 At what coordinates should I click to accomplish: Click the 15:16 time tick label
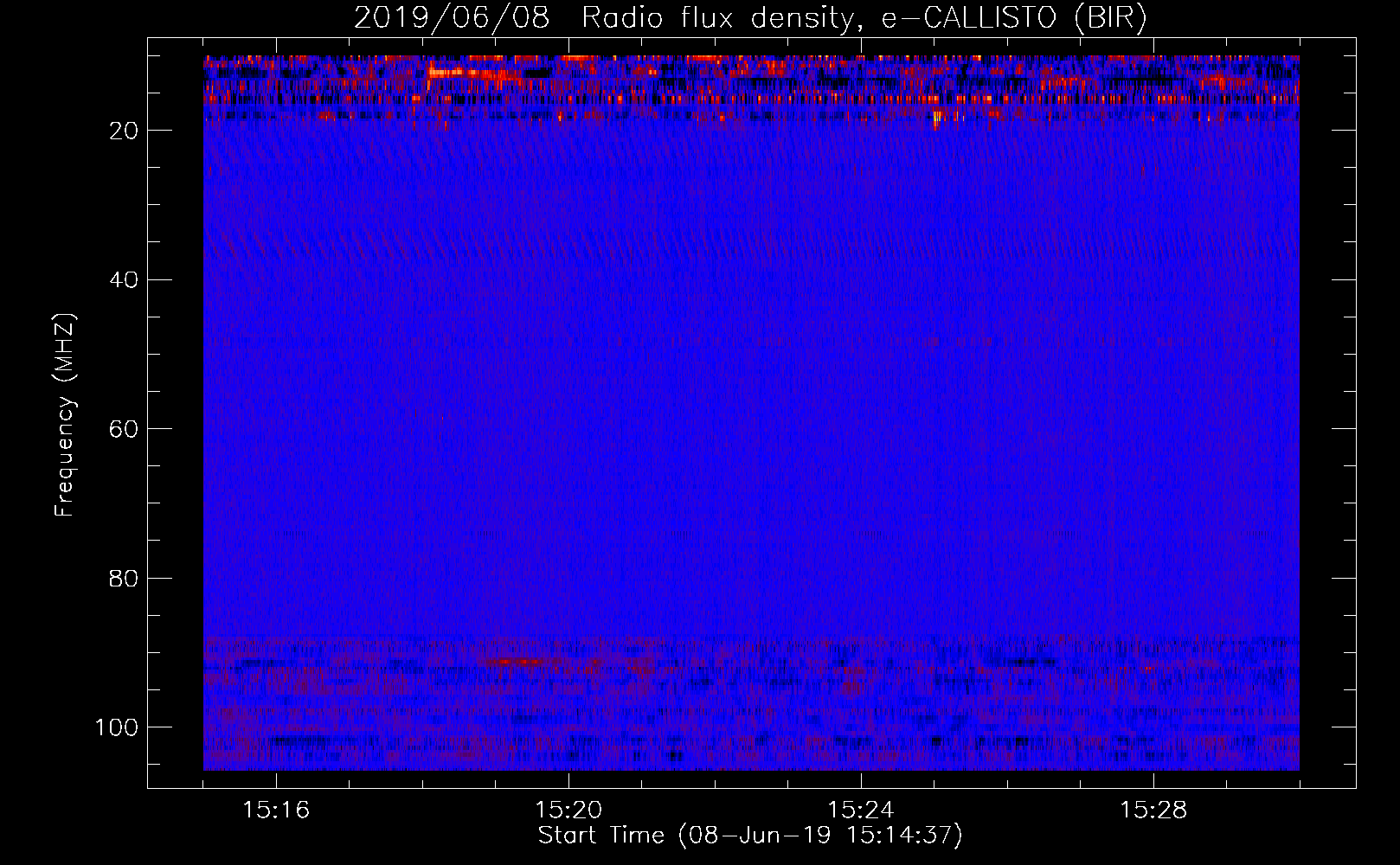pos(276,811)
